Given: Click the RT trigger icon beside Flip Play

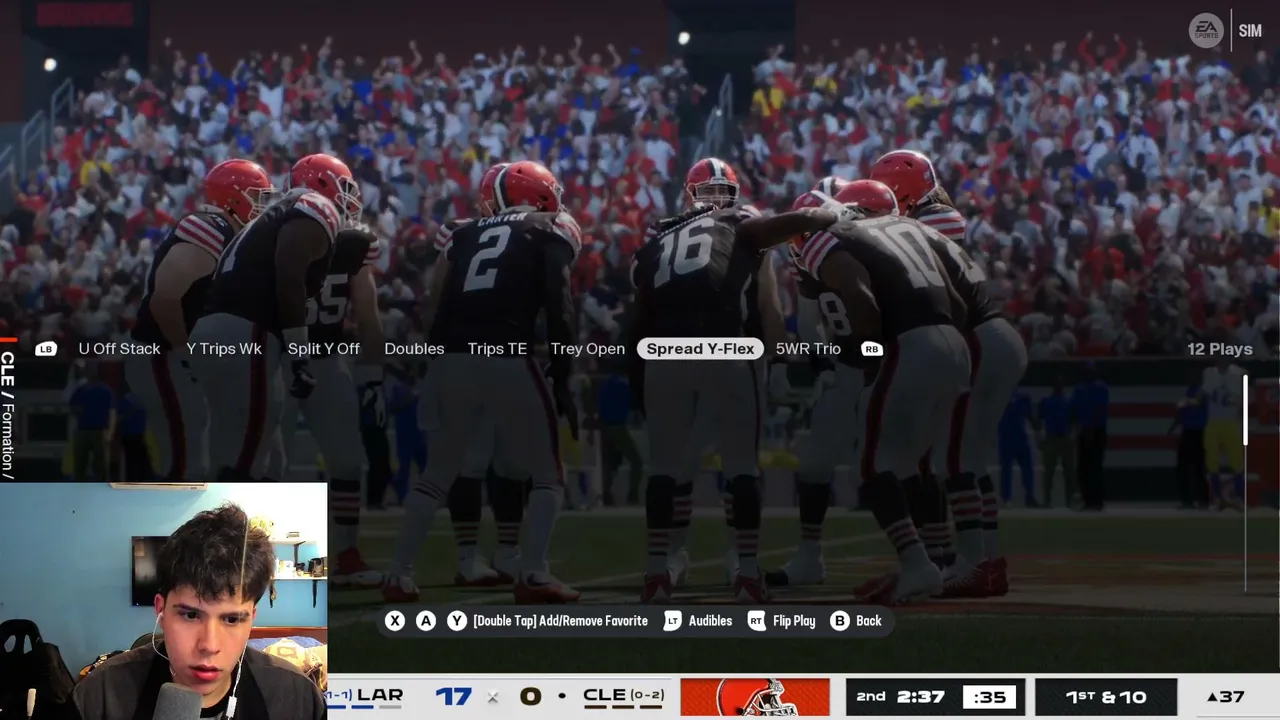Looking at the screenshot, I should pyautogui.click(x=757, y=621).
